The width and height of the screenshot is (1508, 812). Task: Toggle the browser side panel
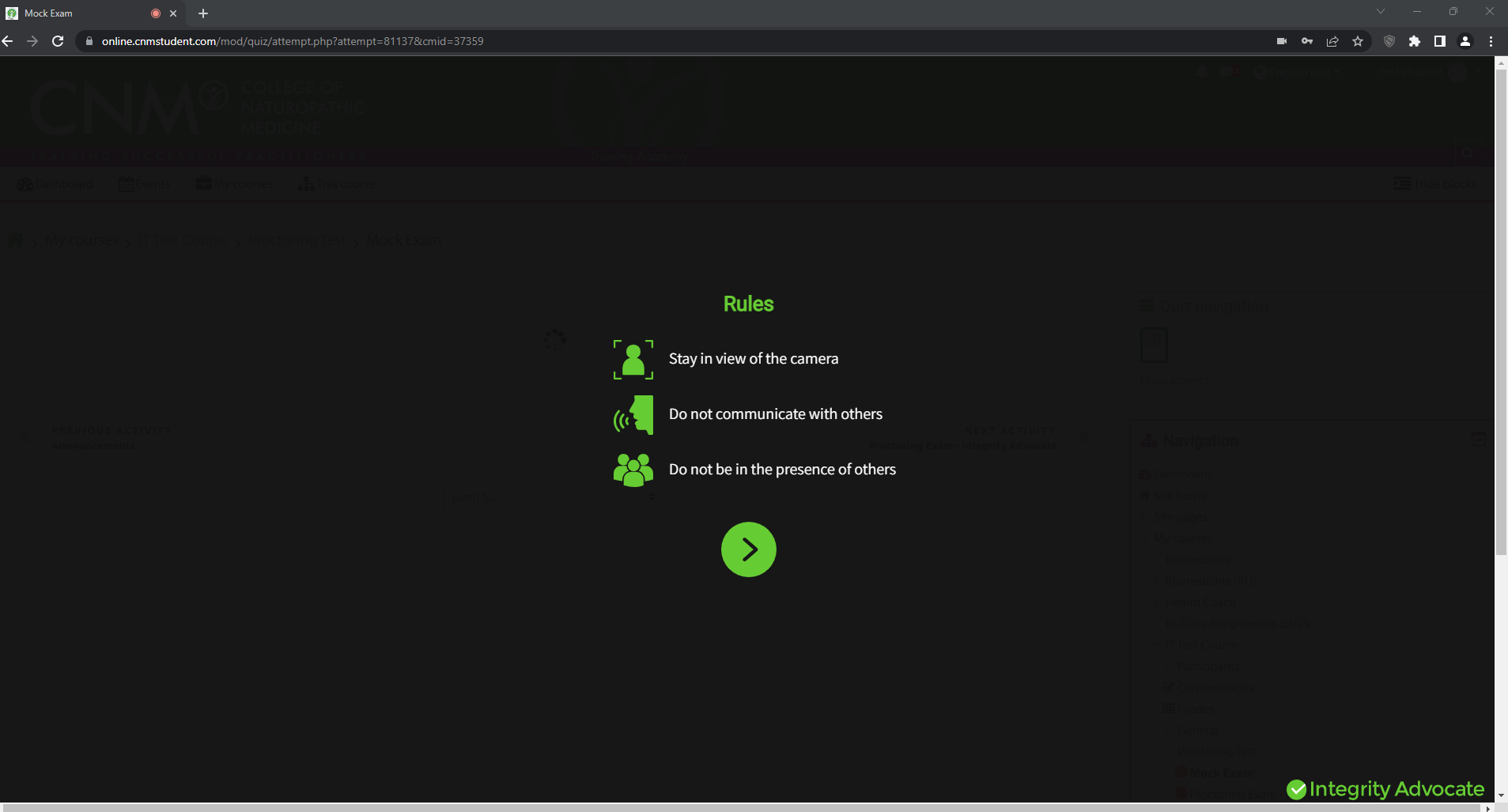tap(1440, 41)
